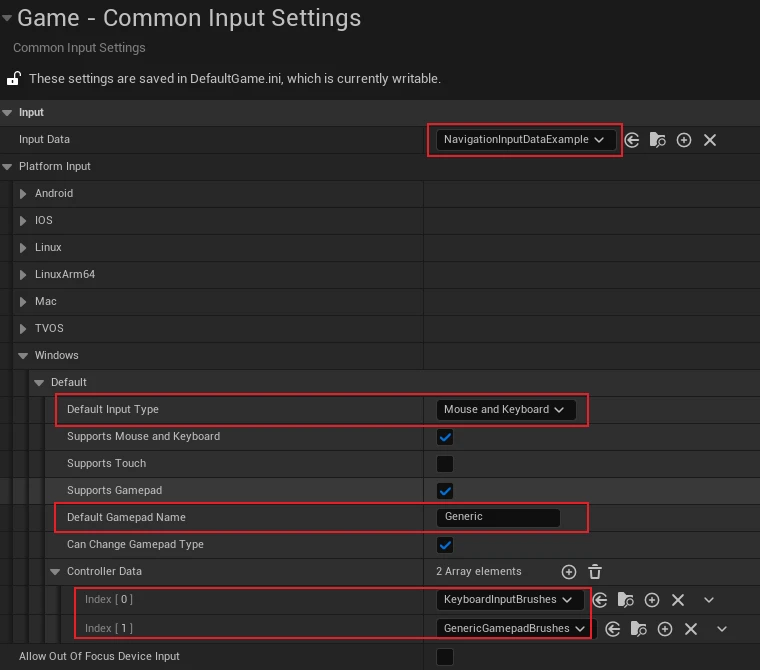Screen dimensions: 760x670
Task: Browse to Input Data asset in Content Browser
Action: [657, 140]
